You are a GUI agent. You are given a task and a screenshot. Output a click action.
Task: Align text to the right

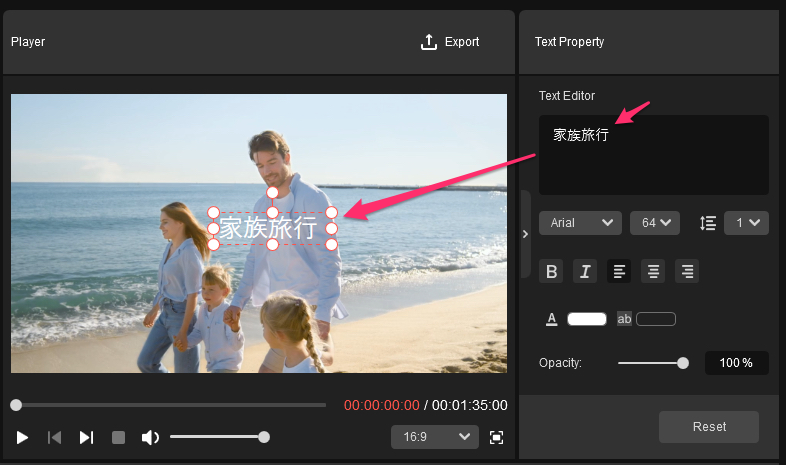[686, 271]
